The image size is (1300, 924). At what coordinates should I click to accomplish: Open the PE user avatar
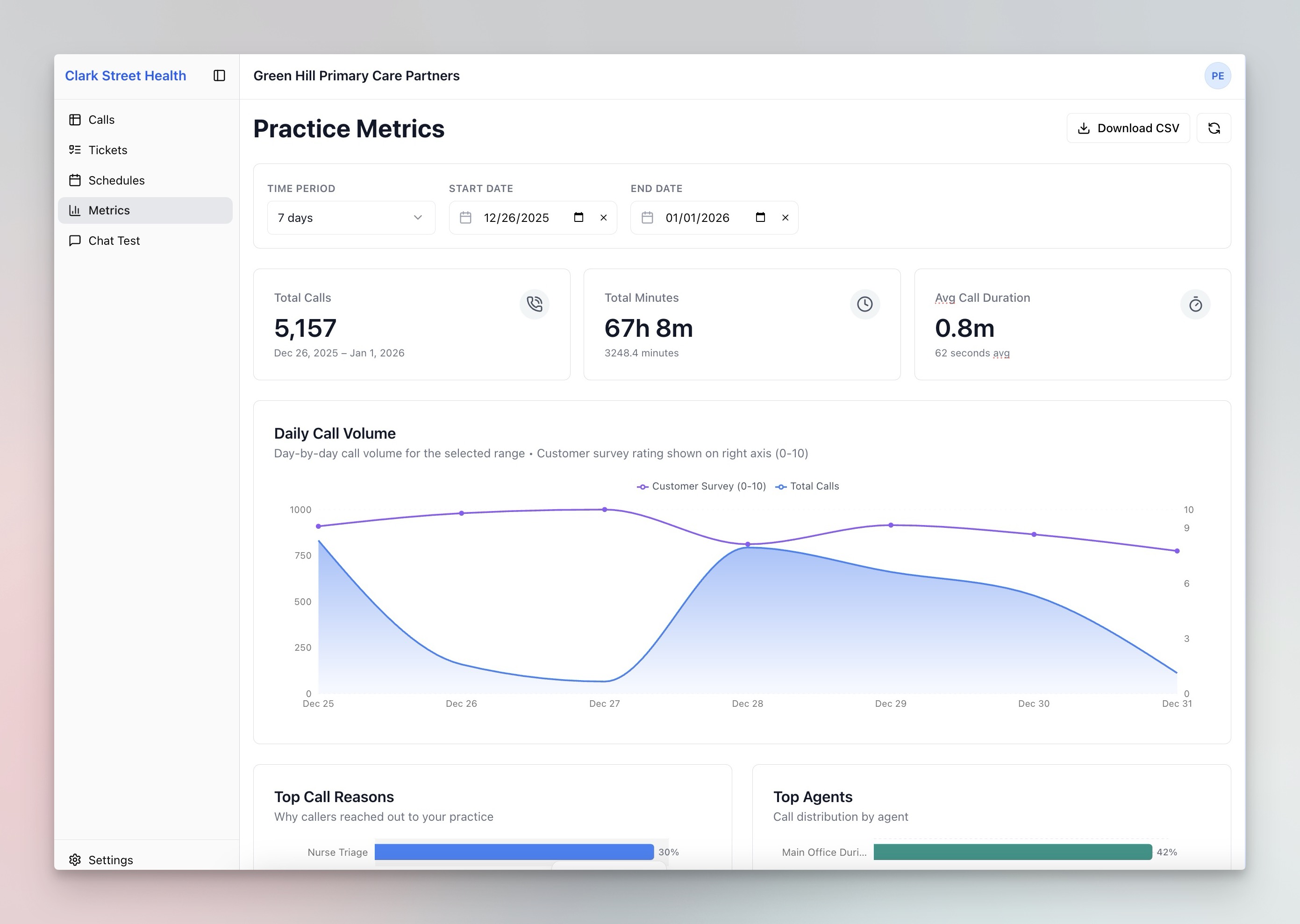(x=1217, y=76)
